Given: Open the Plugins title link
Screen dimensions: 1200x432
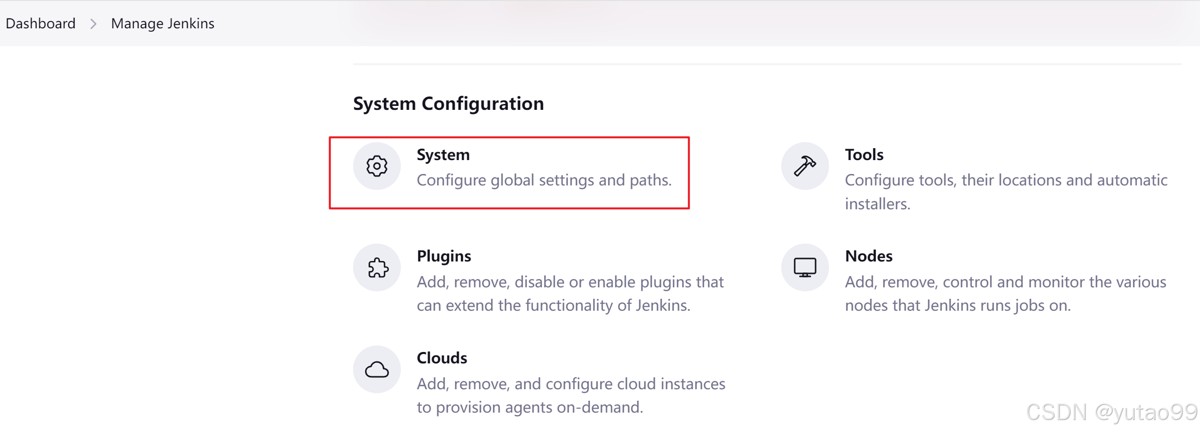Looking at the screenshot, I should [444, 256].
